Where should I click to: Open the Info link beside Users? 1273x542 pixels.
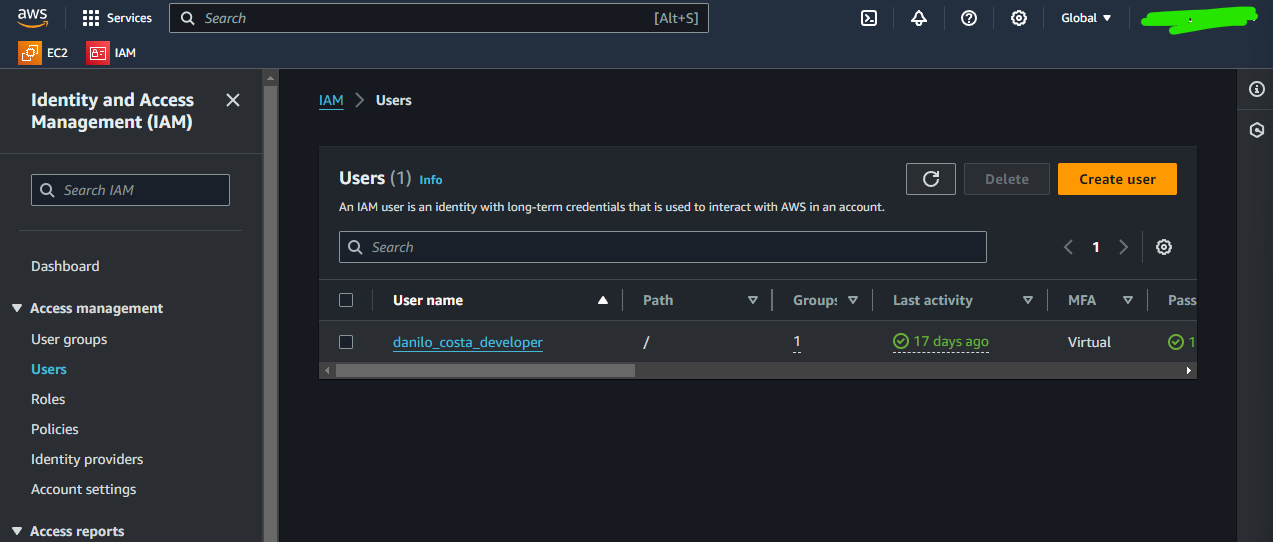click(431, 180)
